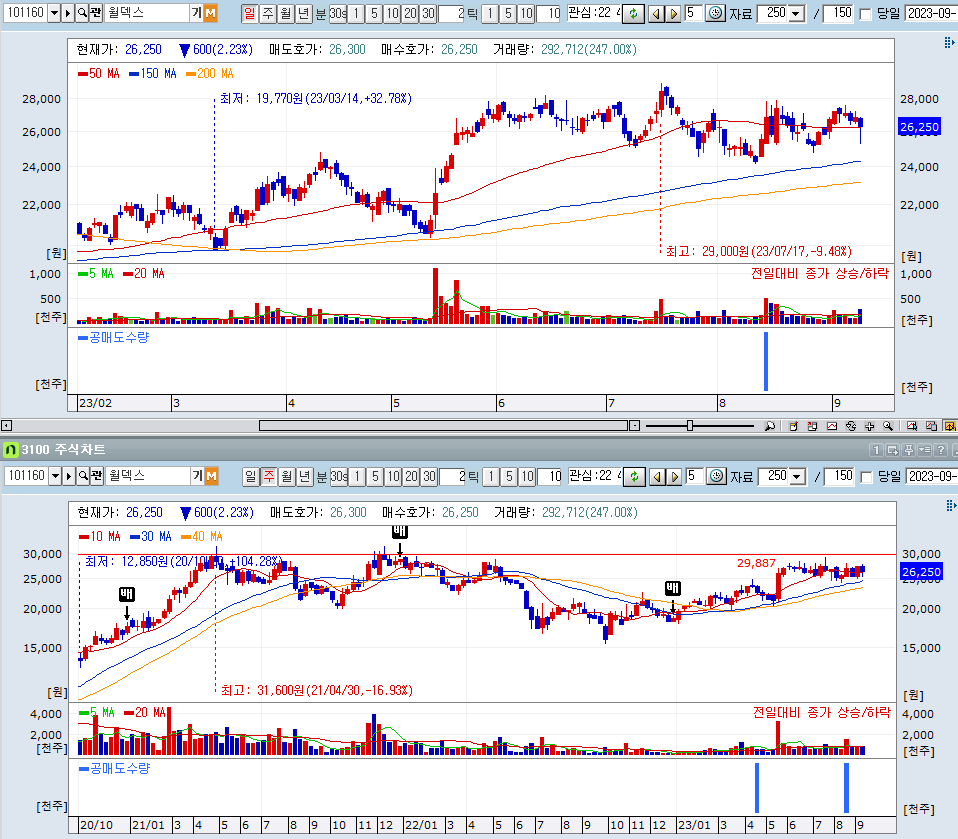Click the yellow left arrow in weekly chart toolbar

pos(657,477)
